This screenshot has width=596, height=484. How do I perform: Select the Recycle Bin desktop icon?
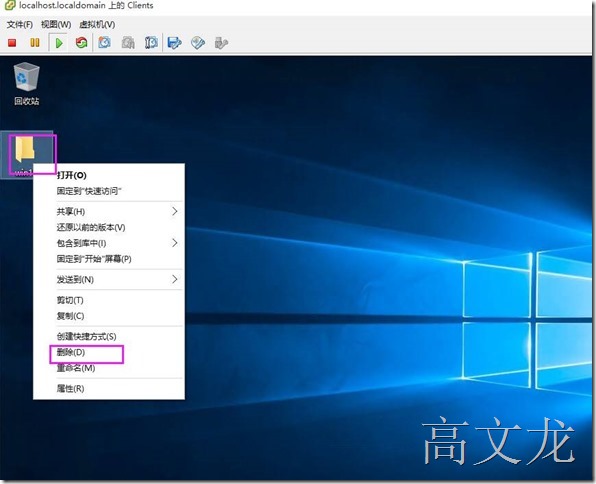pyautogui.click(x=26, y=84)
